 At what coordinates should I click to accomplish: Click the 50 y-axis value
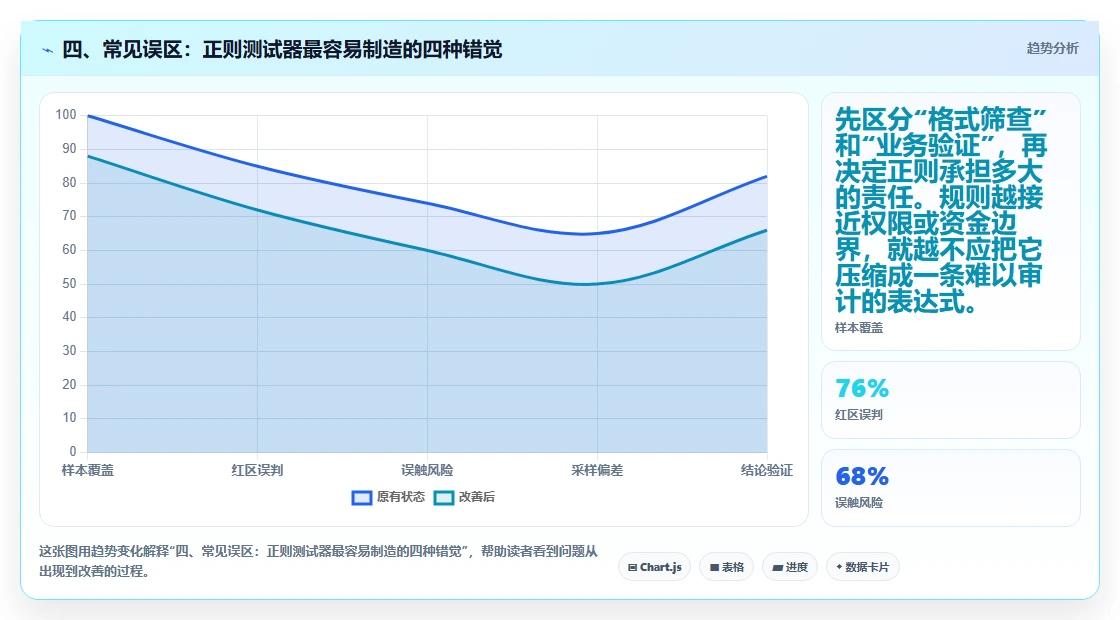tap(69, 284)
